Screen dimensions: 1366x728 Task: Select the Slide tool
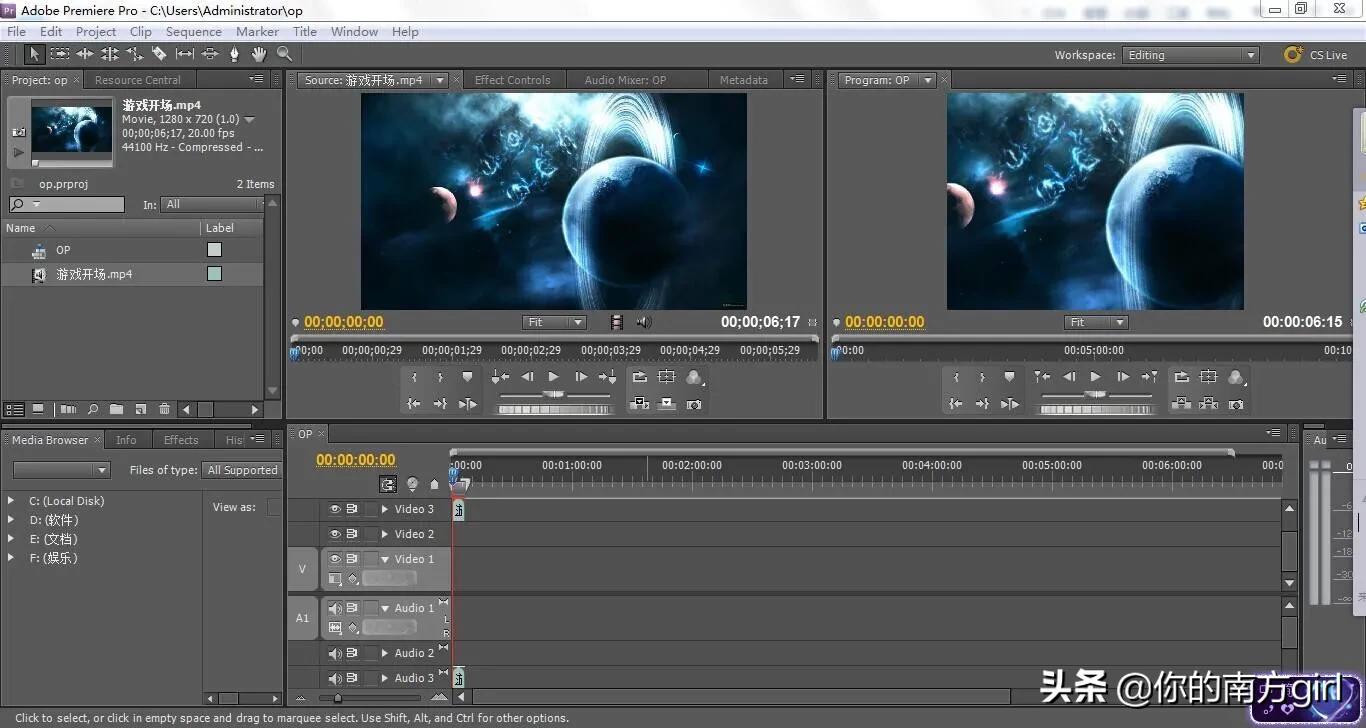pyautogui.click(x=210, y=54)
